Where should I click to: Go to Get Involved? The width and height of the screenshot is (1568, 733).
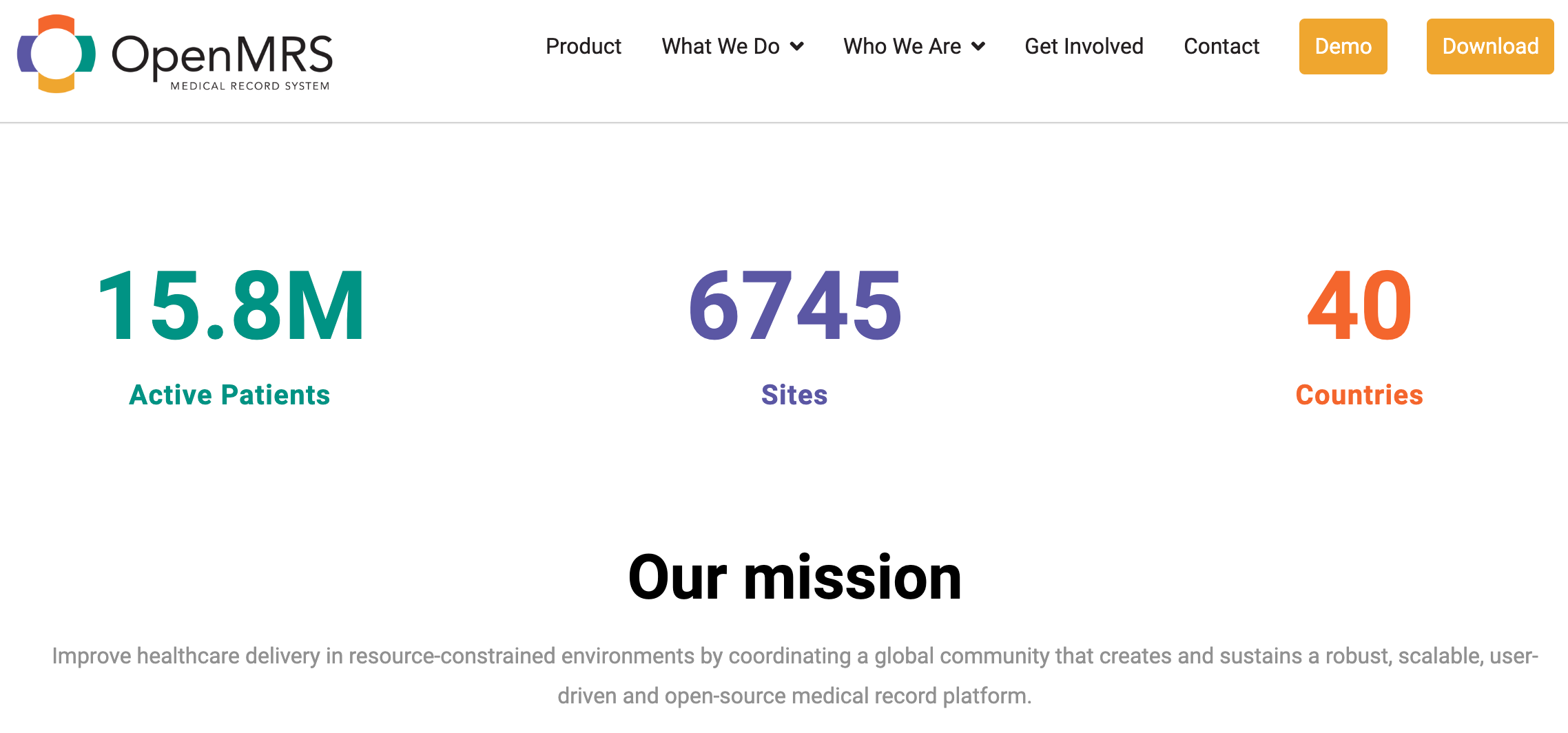(x=1084, y=46)
